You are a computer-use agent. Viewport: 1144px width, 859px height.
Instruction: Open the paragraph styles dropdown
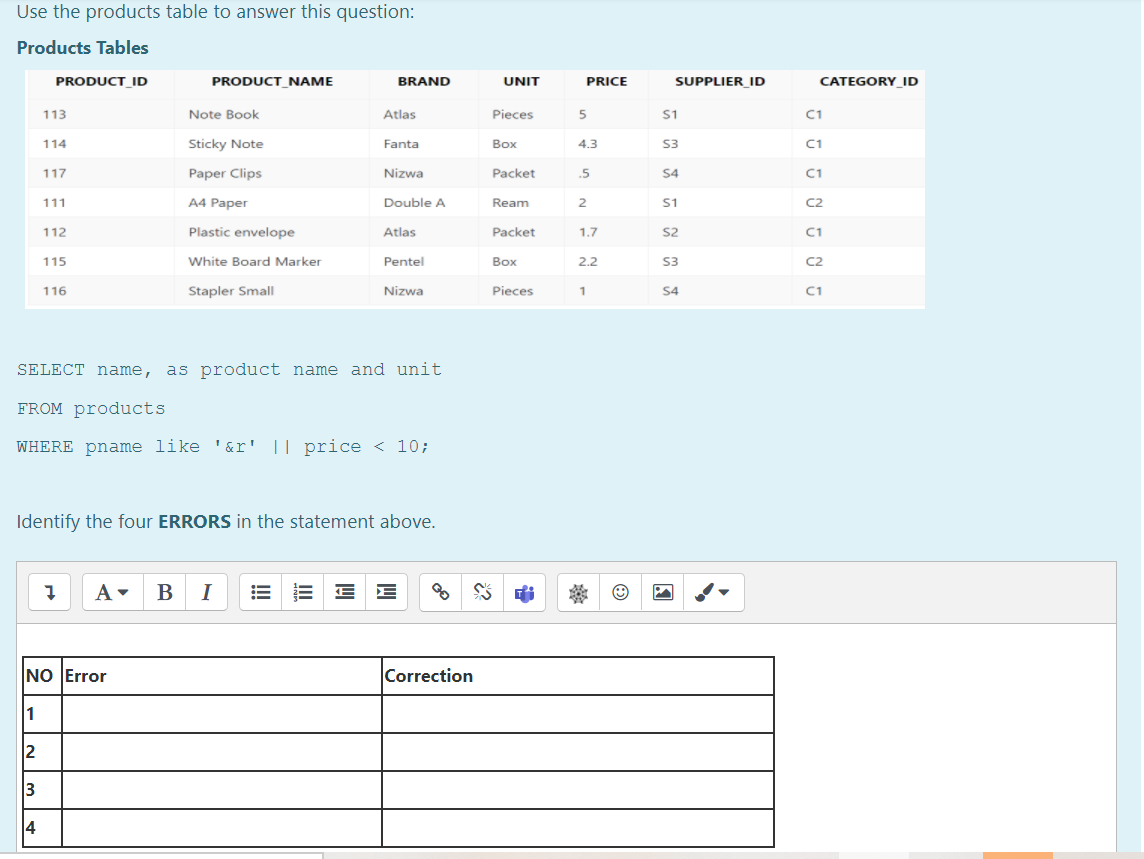[112, 592]
